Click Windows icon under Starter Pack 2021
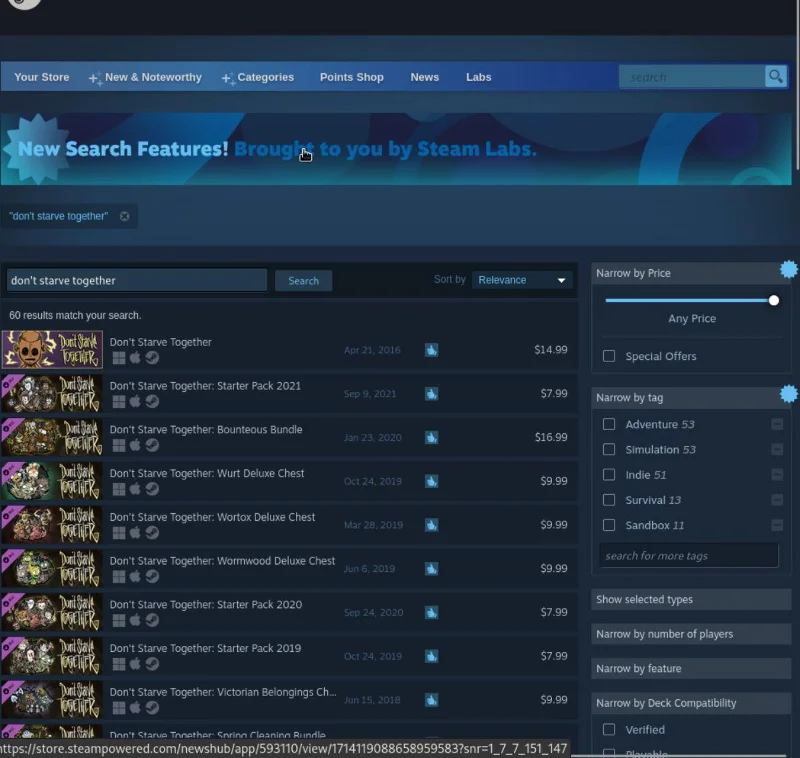This screenshot has height=758, width=800. (119, 402)
